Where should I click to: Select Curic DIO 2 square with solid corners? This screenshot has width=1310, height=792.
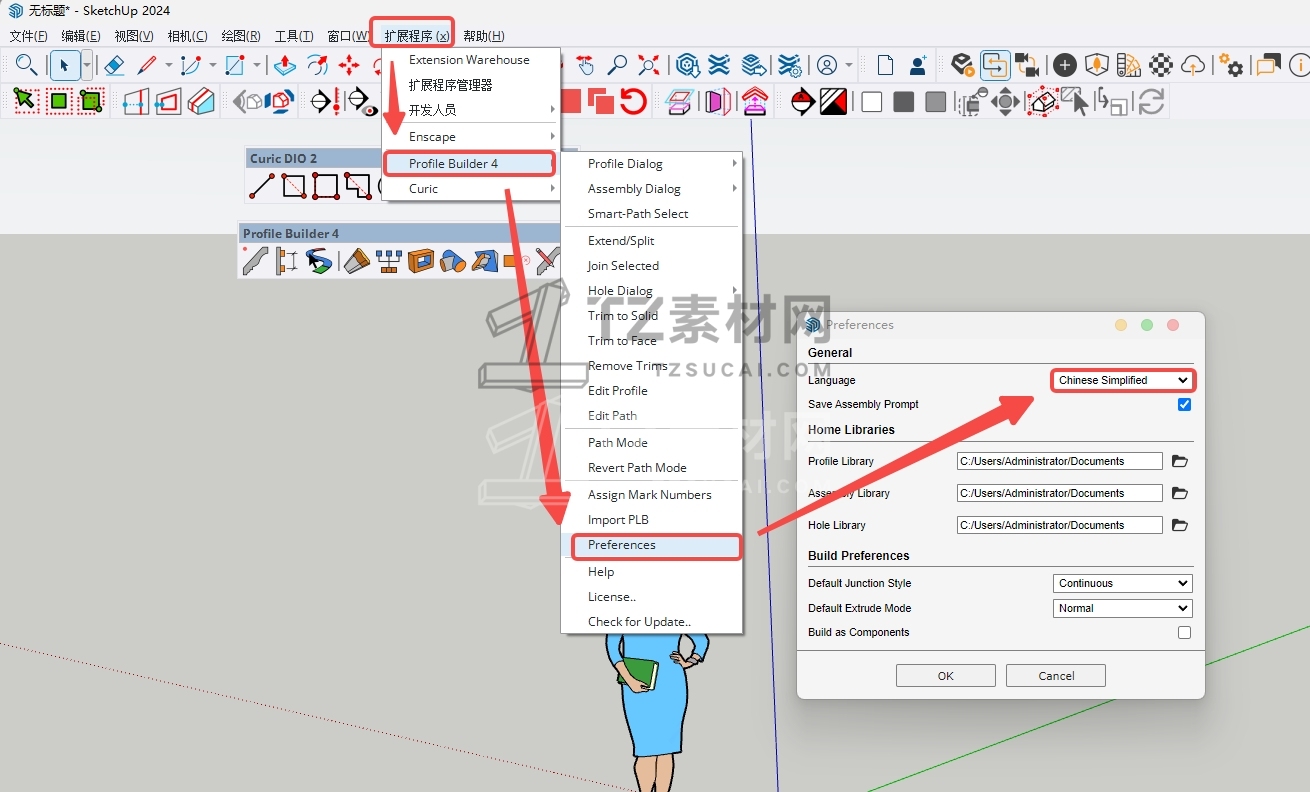pos(326,186)
